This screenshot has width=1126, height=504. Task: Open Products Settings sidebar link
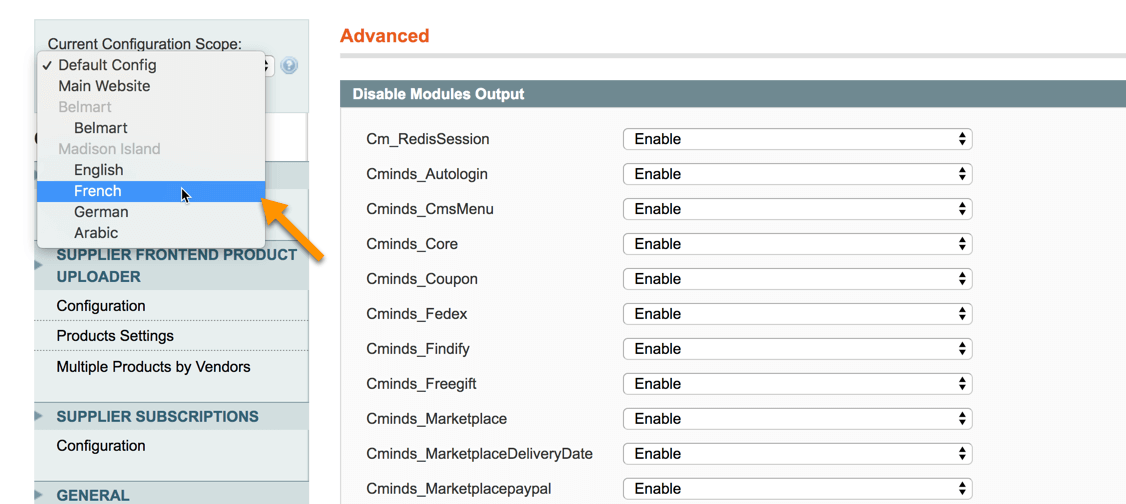point(115,336)
